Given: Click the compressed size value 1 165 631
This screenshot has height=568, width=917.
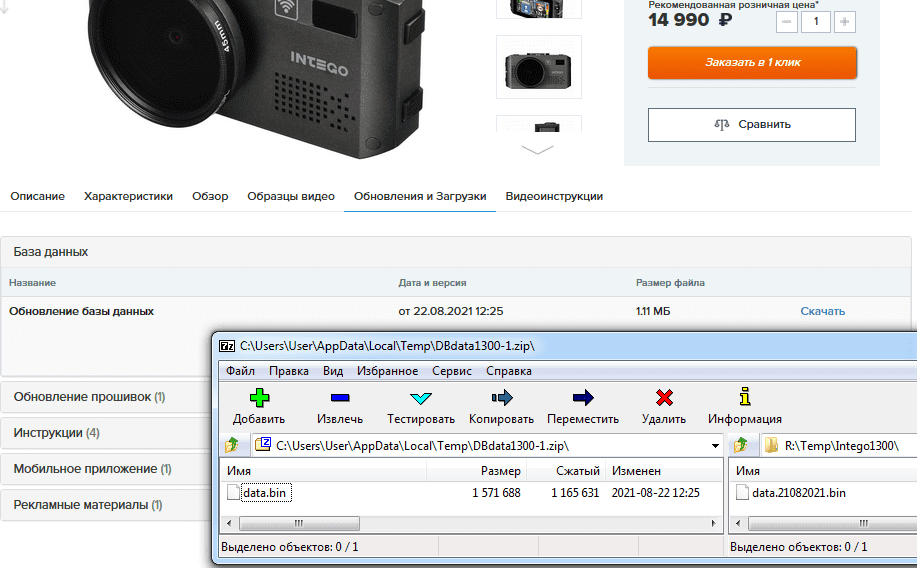Looking at the screenshot, I should [575, 493].
